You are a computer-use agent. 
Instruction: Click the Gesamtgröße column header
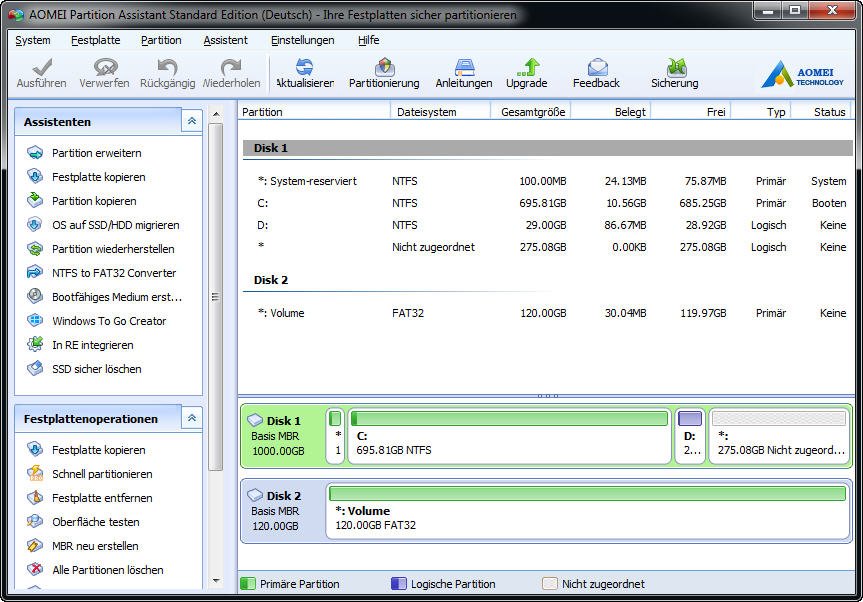(x=531, y=112)
